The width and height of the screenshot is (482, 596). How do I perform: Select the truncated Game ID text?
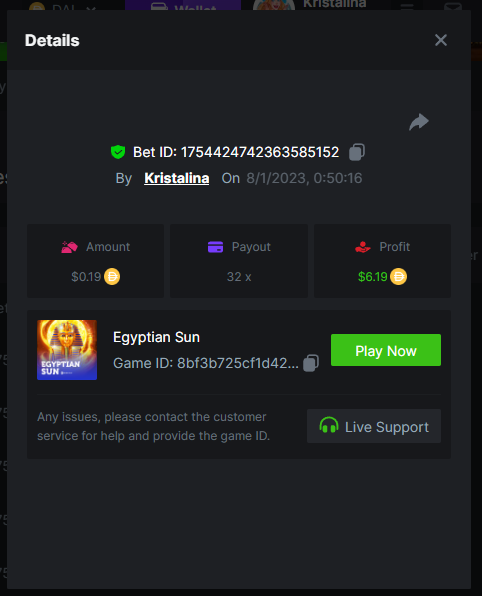(238, 363)
